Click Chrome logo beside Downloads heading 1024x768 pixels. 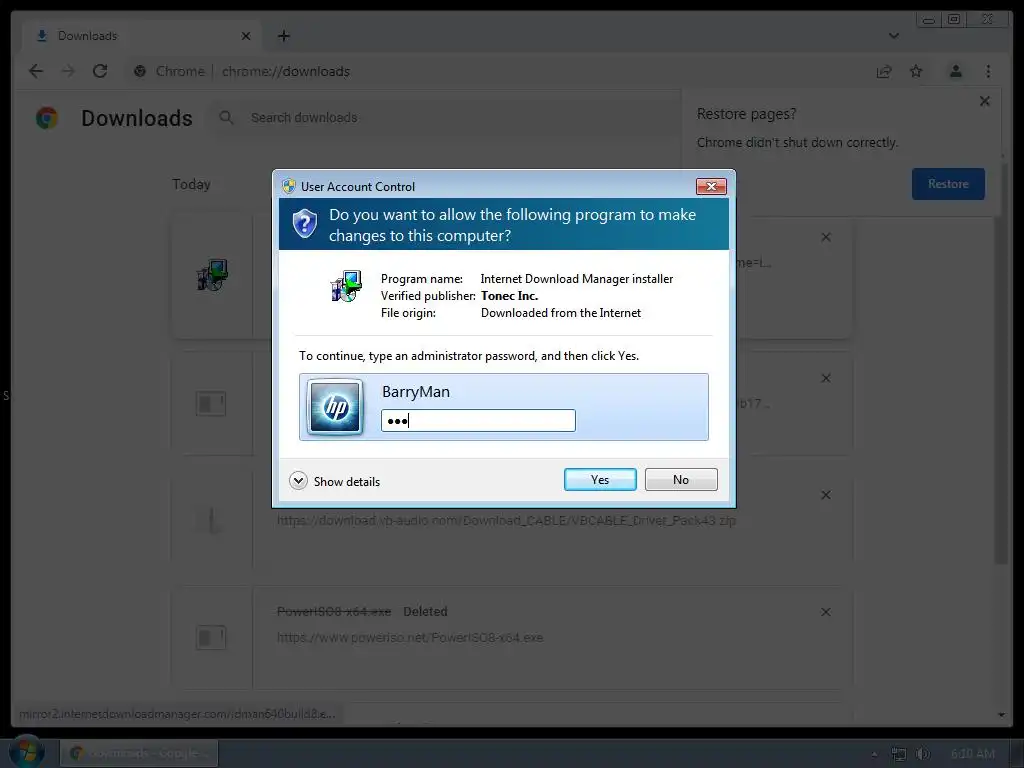coord(47,118)
